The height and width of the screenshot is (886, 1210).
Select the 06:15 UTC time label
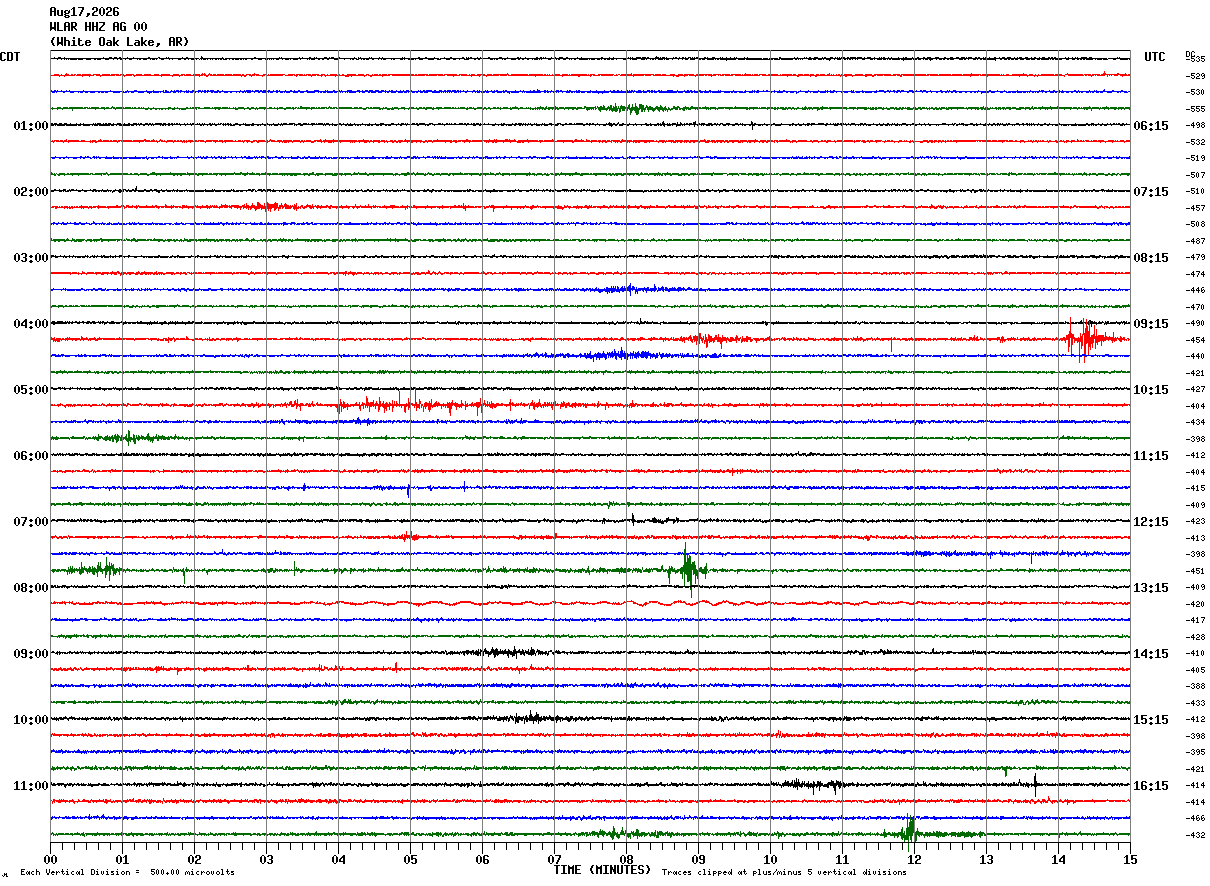tap(1150, 126)
